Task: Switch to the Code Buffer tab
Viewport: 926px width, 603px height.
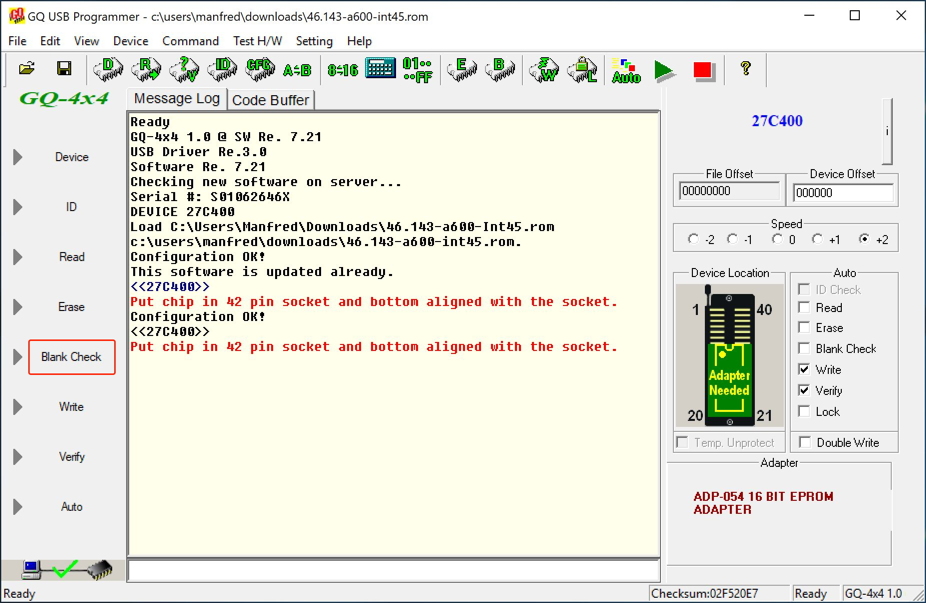Action: (271, 100)
